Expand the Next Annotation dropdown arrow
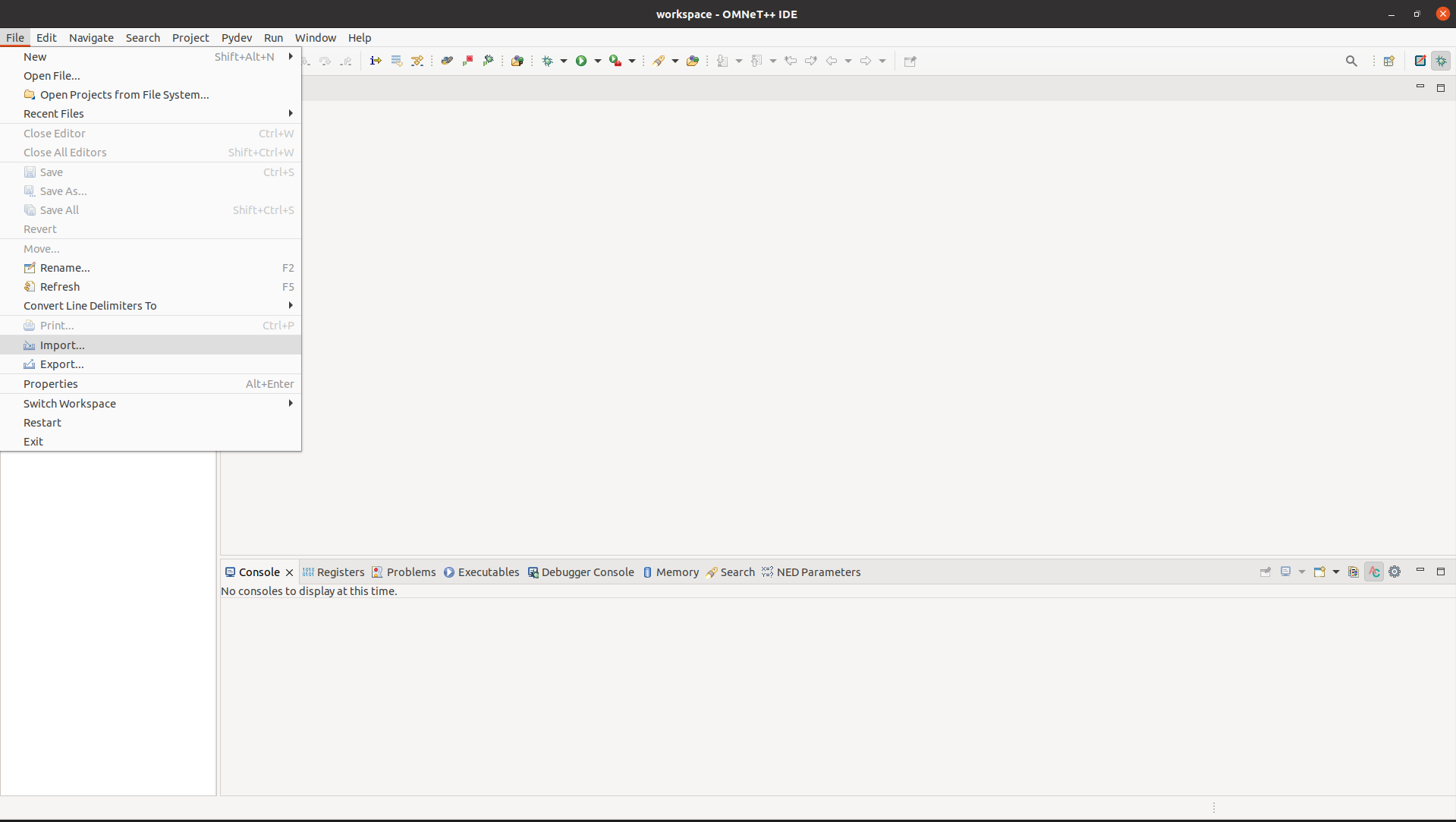1456x822 pixels. point(739,61)
